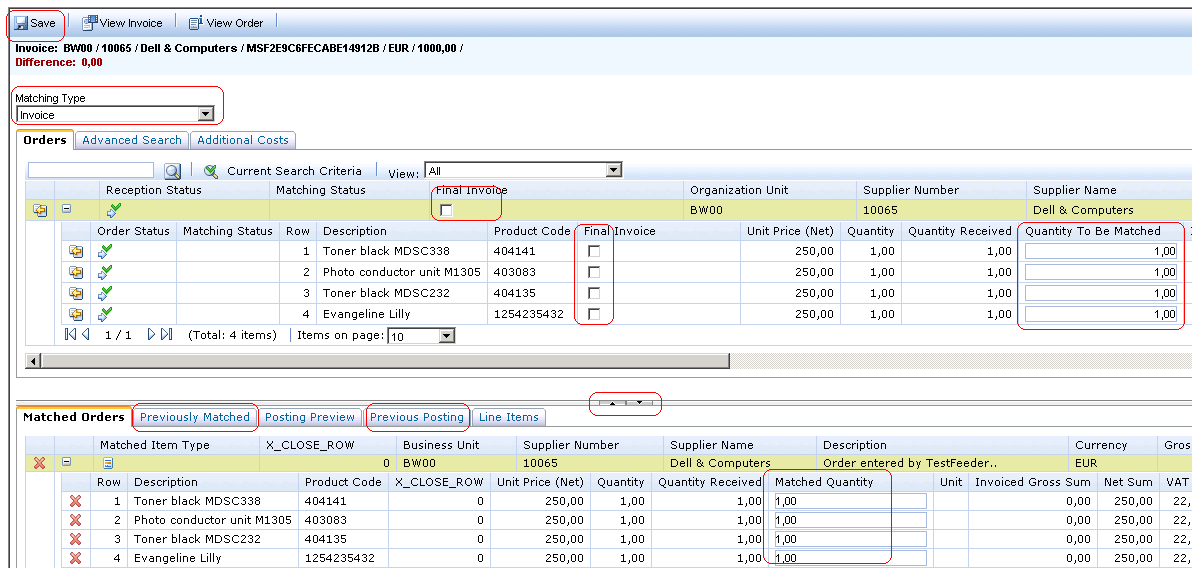
Task: Click product code 1254235432 in Orders table
Action: pos(529,314)
